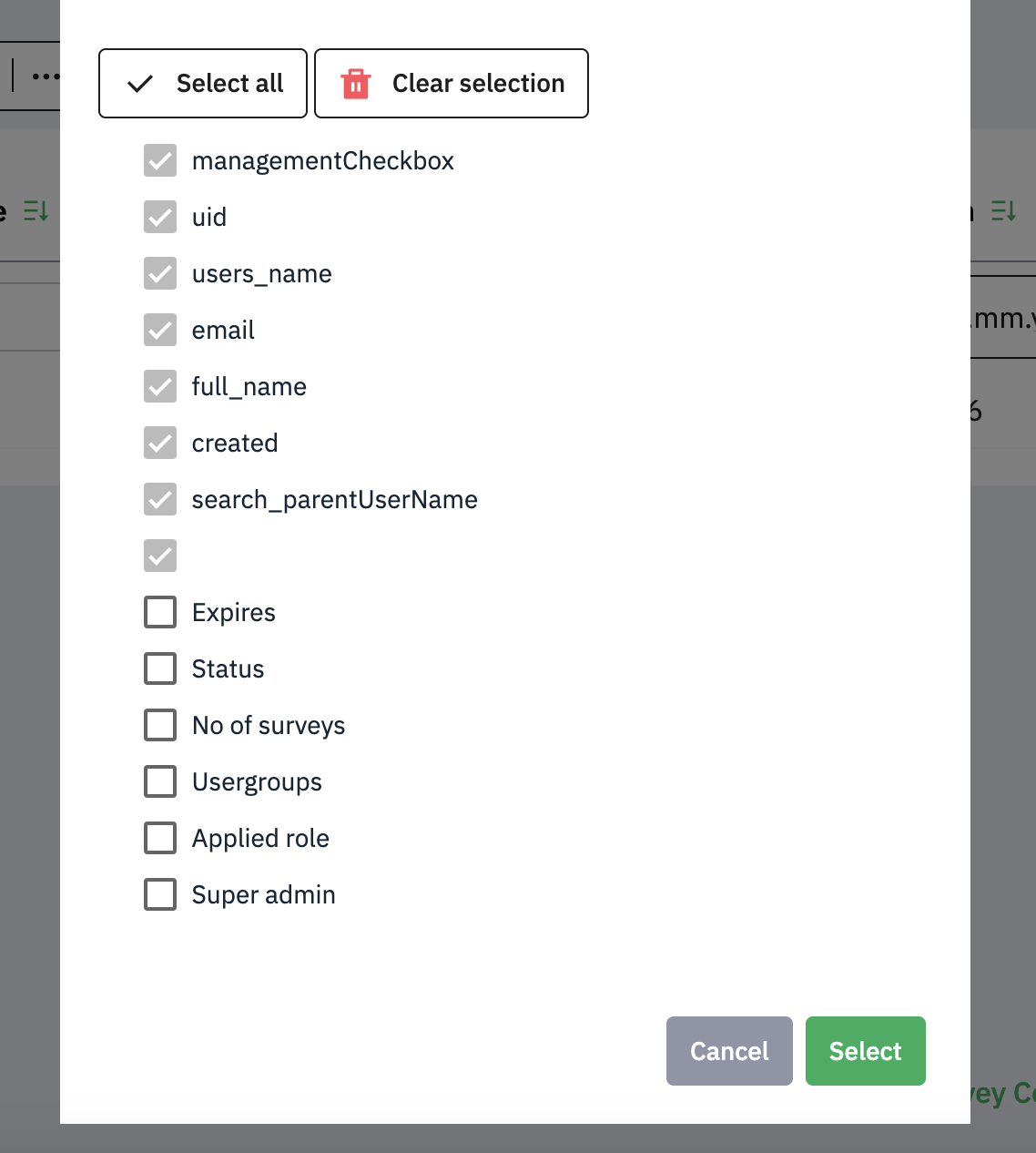Enable the Usergroups column checkbox

pos(160,781)
